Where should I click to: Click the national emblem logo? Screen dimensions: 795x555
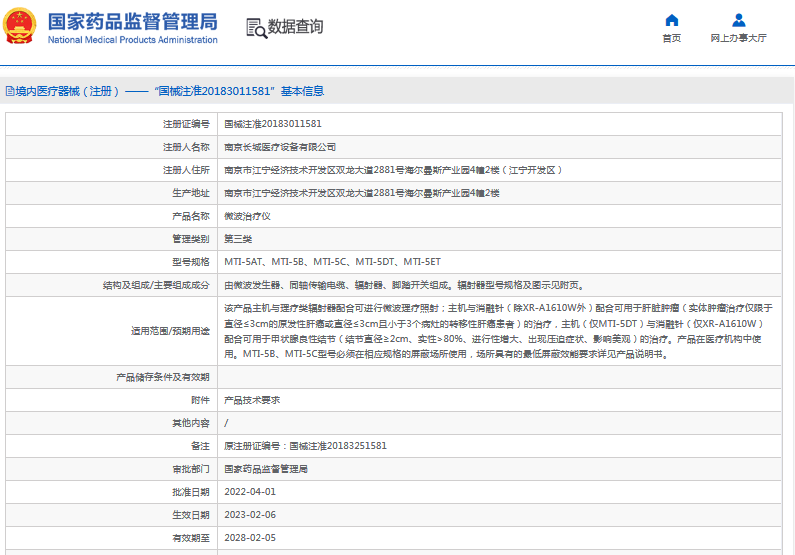tap(20, 26)
